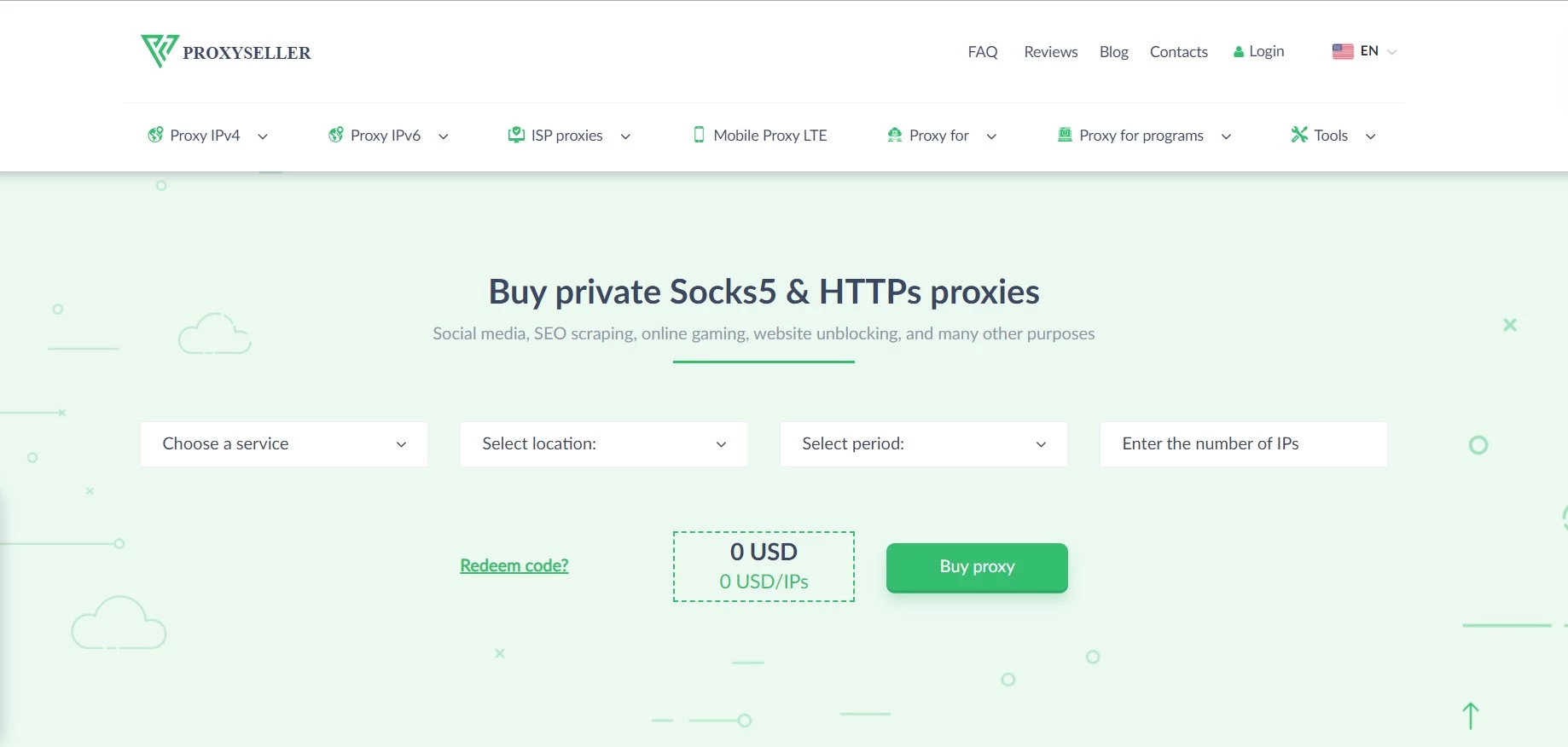This screenshot has height=747, width=1568.
Task: Open the Choose a service dropdown
Action: [x=284, y=443]
